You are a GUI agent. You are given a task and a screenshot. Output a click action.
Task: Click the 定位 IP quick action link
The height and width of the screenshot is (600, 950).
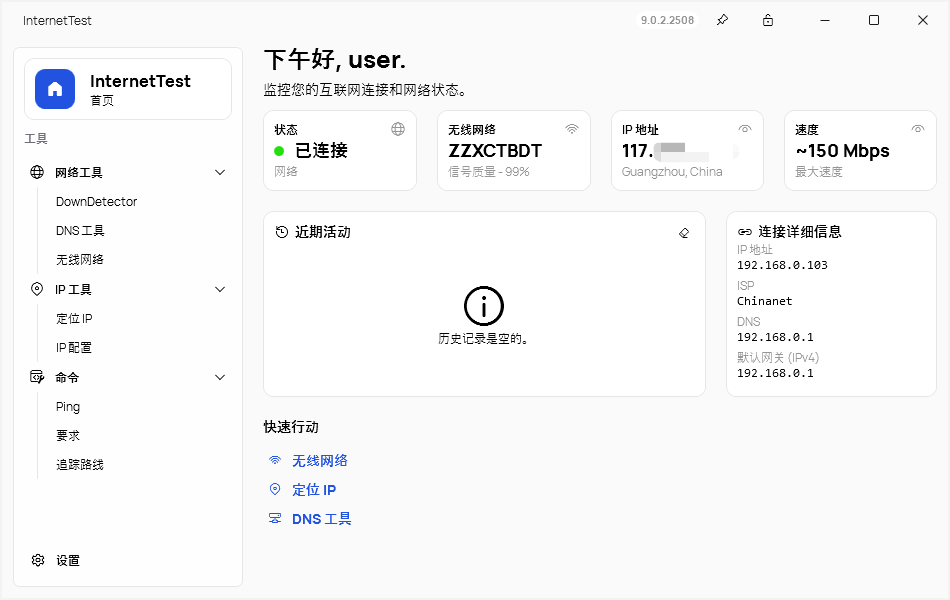pyautogui.click(x=313, y=490)
